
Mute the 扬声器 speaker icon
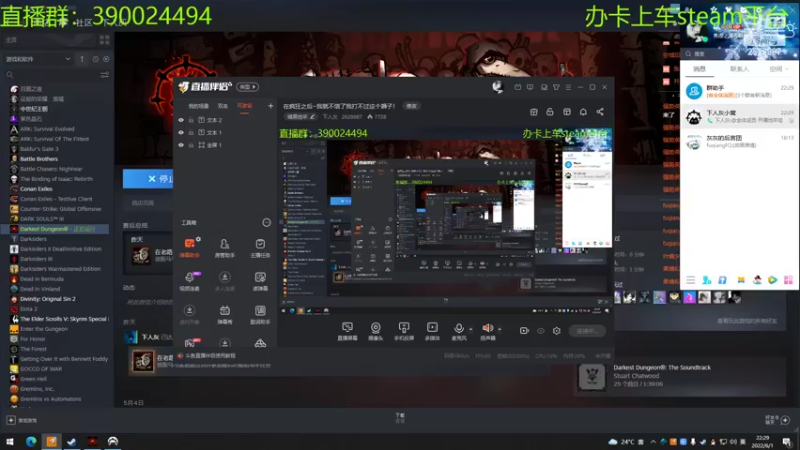point(488,328)
